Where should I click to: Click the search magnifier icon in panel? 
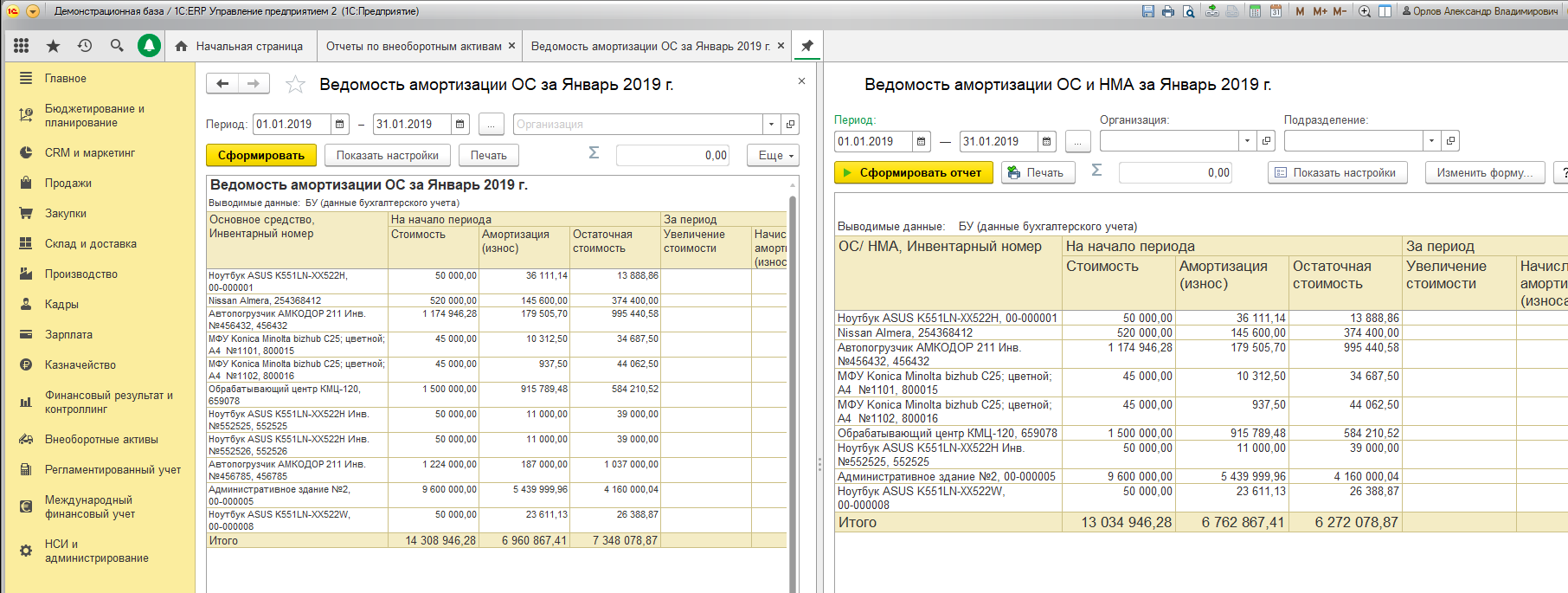point(117,46)
